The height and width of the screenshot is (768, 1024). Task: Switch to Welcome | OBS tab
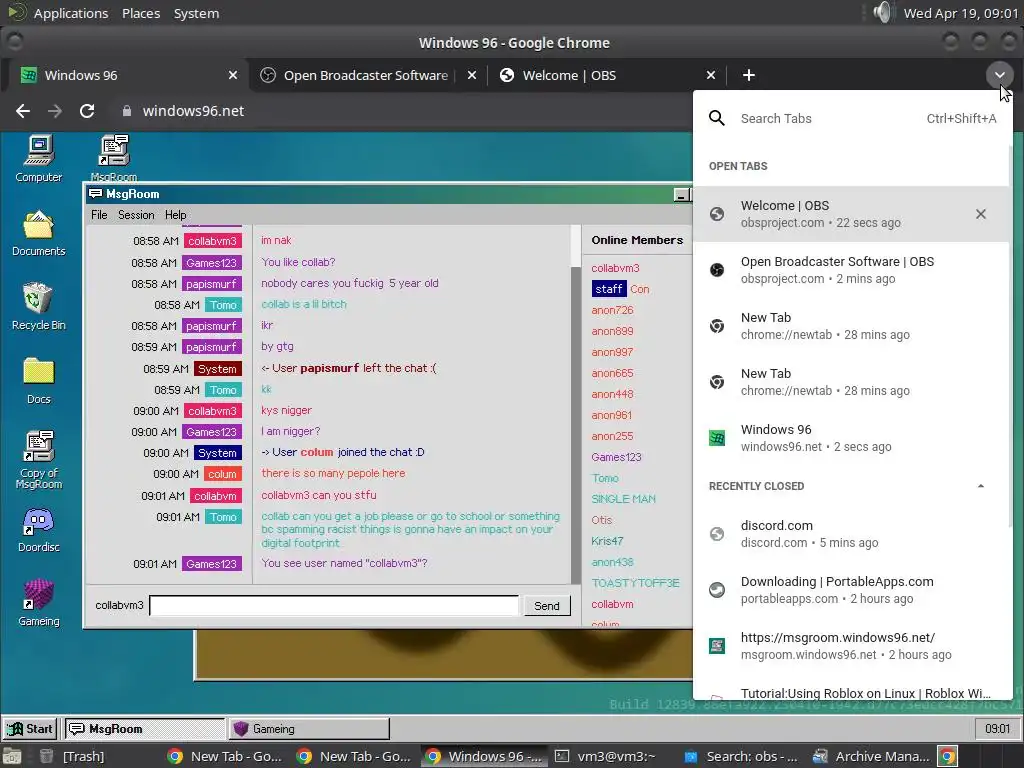tap(607, 75)
